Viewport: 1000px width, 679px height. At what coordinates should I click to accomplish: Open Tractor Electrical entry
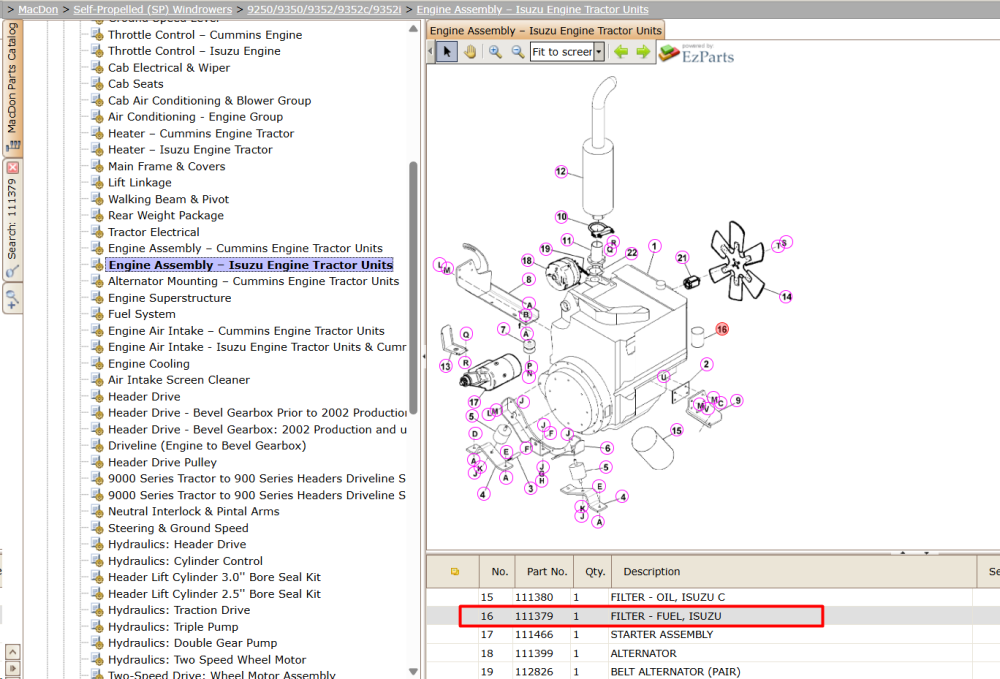(154, 232)
